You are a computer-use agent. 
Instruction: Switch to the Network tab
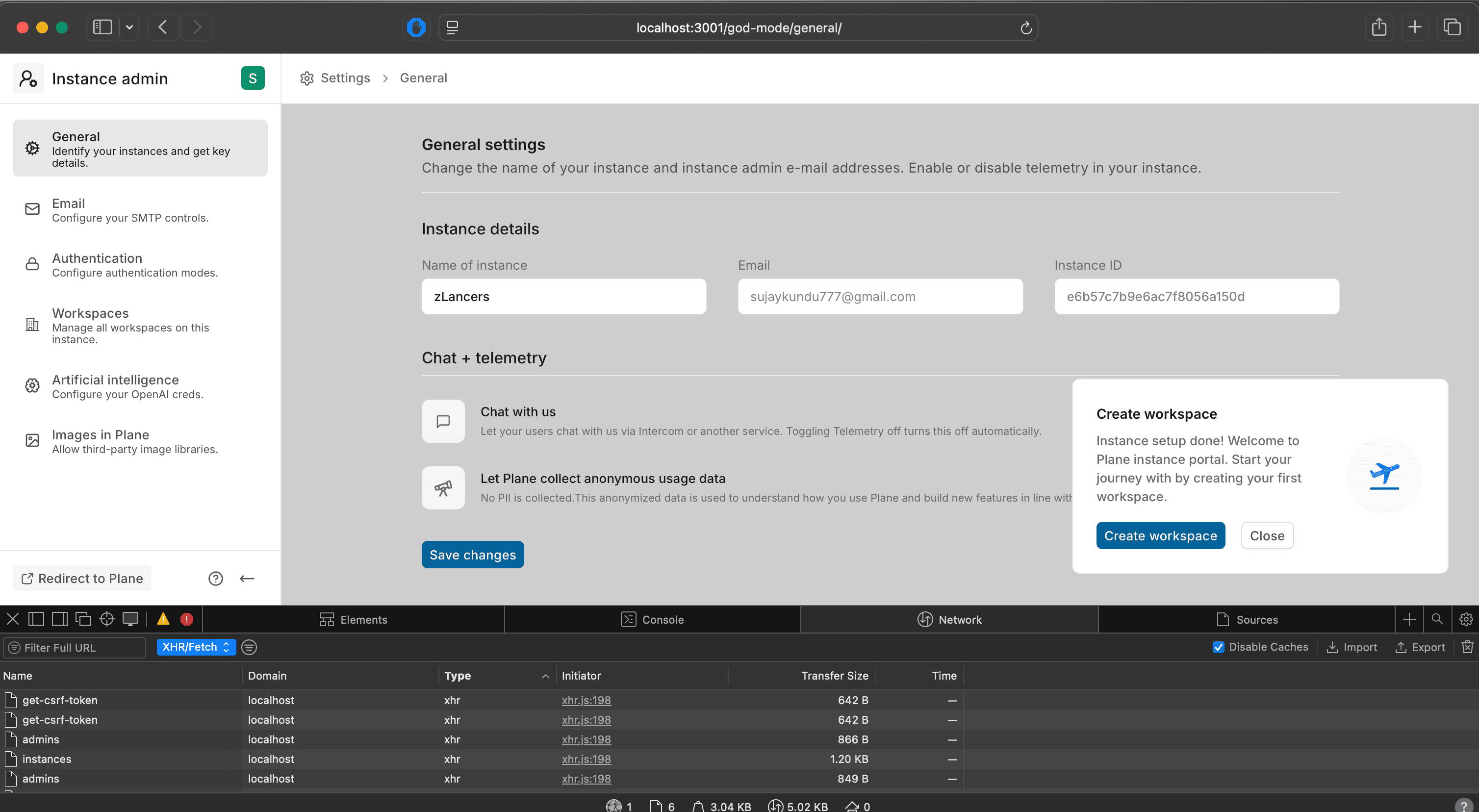tap(950, 620)
